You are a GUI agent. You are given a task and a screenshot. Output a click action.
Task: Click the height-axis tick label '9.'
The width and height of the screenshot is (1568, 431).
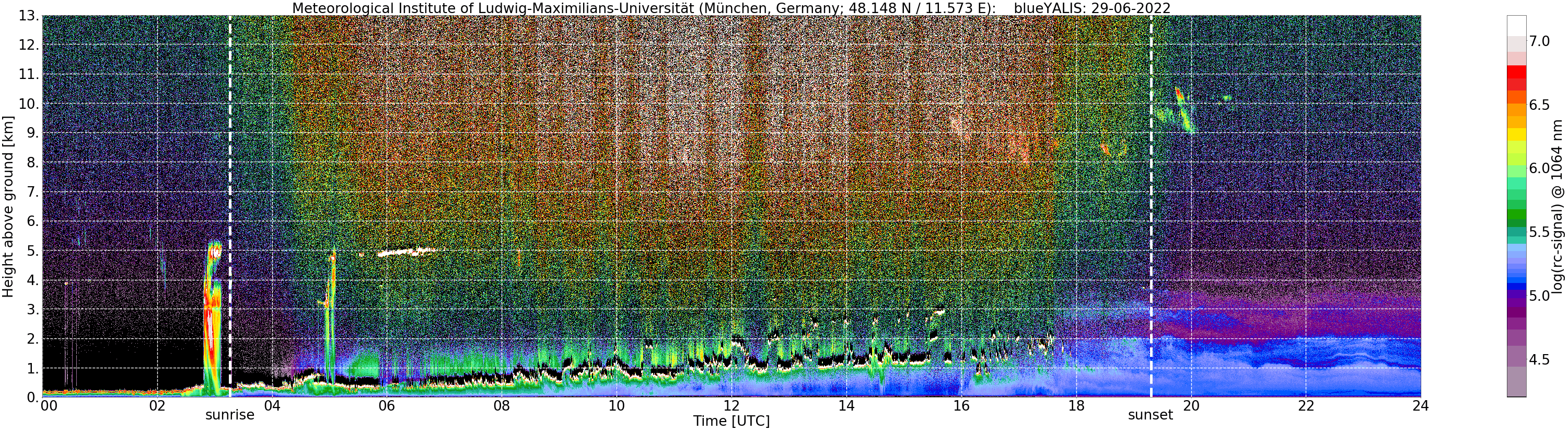pyautogui.click(x=33, y=133)
